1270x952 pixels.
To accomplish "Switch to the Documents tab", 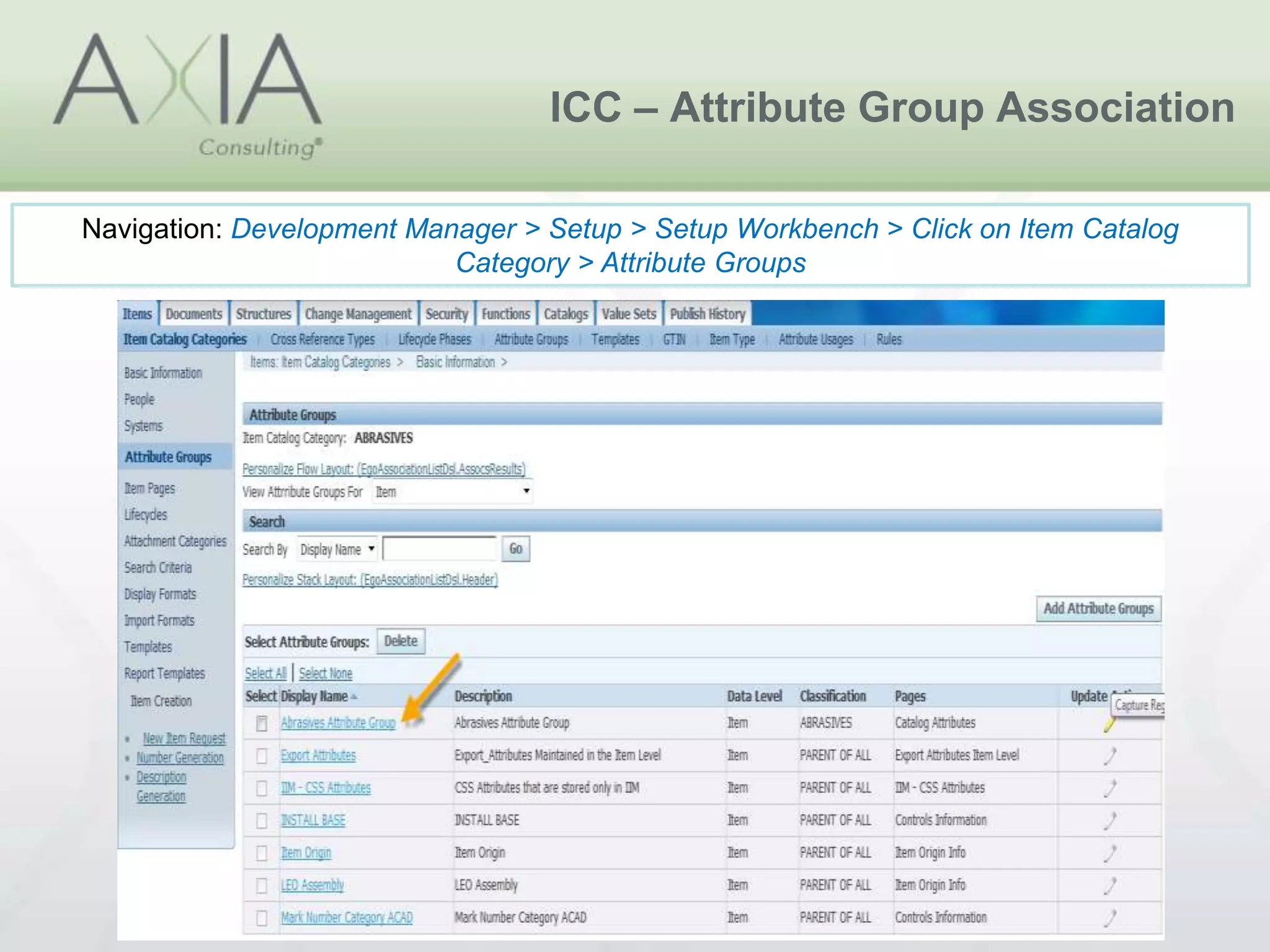I will click(193, 314).
